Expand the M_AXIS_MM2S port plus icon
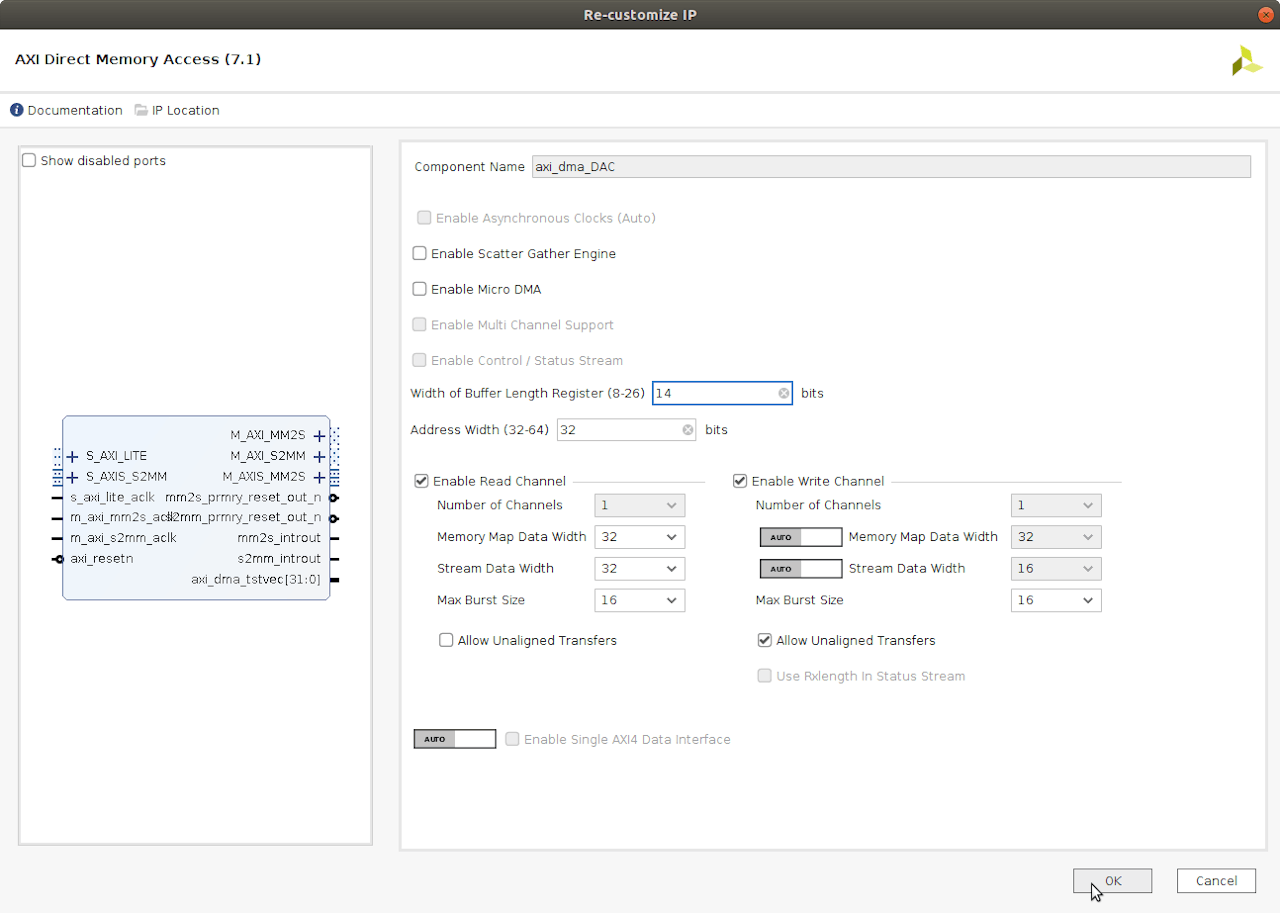The width and height of the screenshot is (1280, 913). point(319,477)
